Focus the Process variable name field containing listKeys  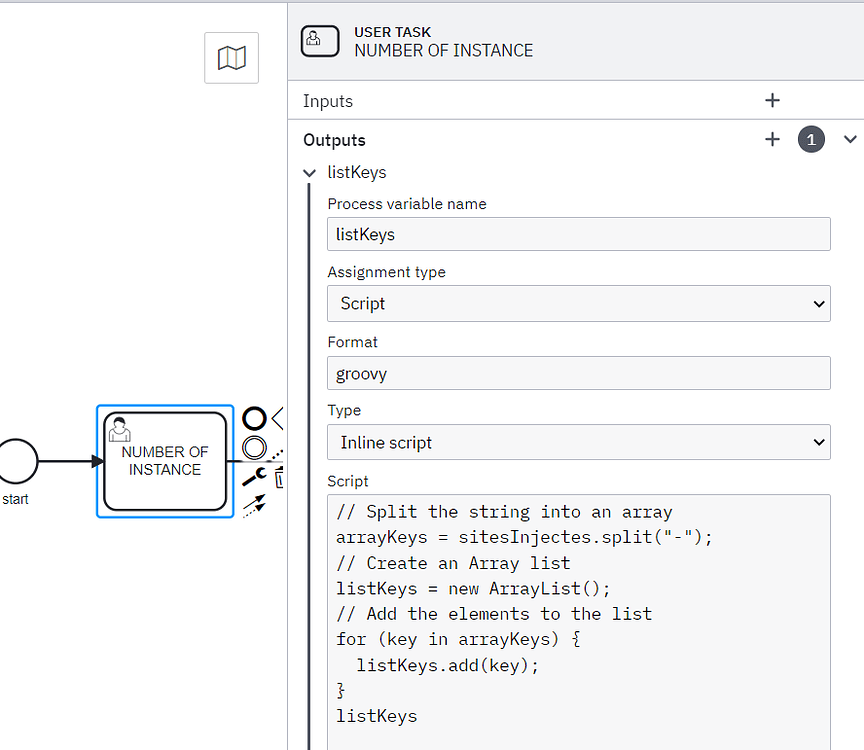tap(579, 234)
